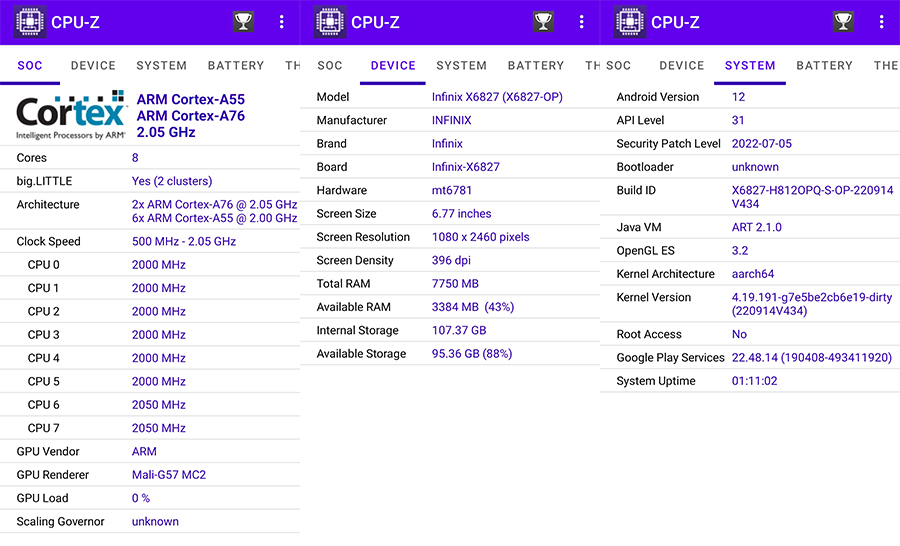Screen dimensions: 900x546
Task: Click the Cores value '8'
Action: click(x=135, y=158)
